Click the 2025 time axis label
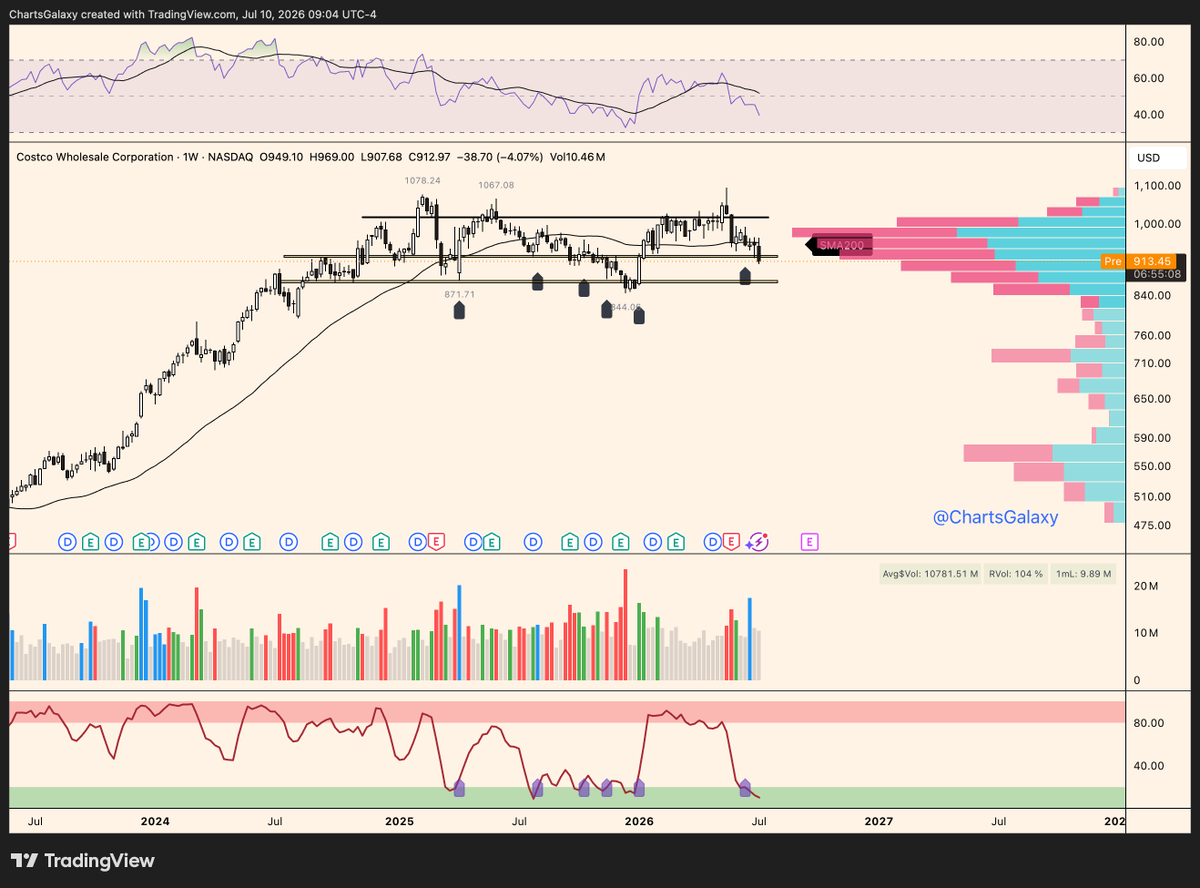 [x=399, y=821]
